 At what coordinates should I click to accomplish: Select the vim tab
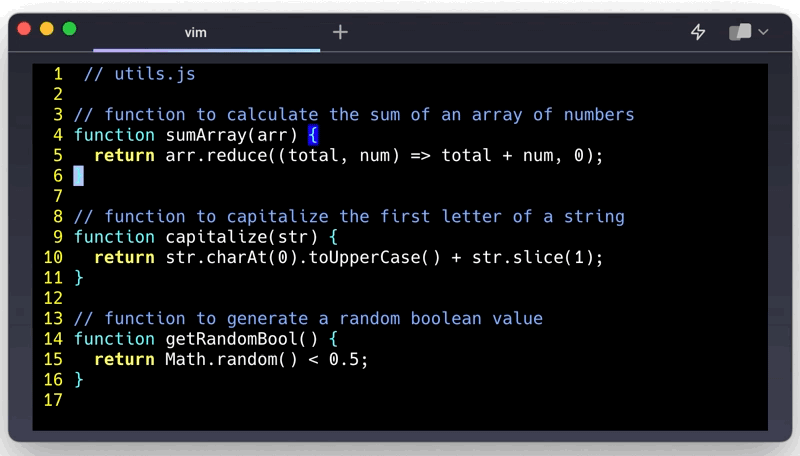196,32
